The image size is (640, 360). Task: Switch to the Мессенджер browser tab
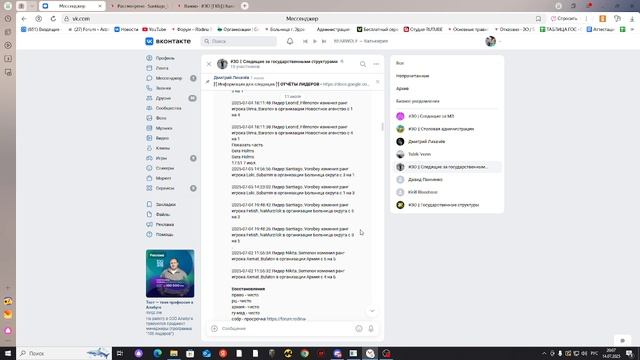(x=72, y=6)
